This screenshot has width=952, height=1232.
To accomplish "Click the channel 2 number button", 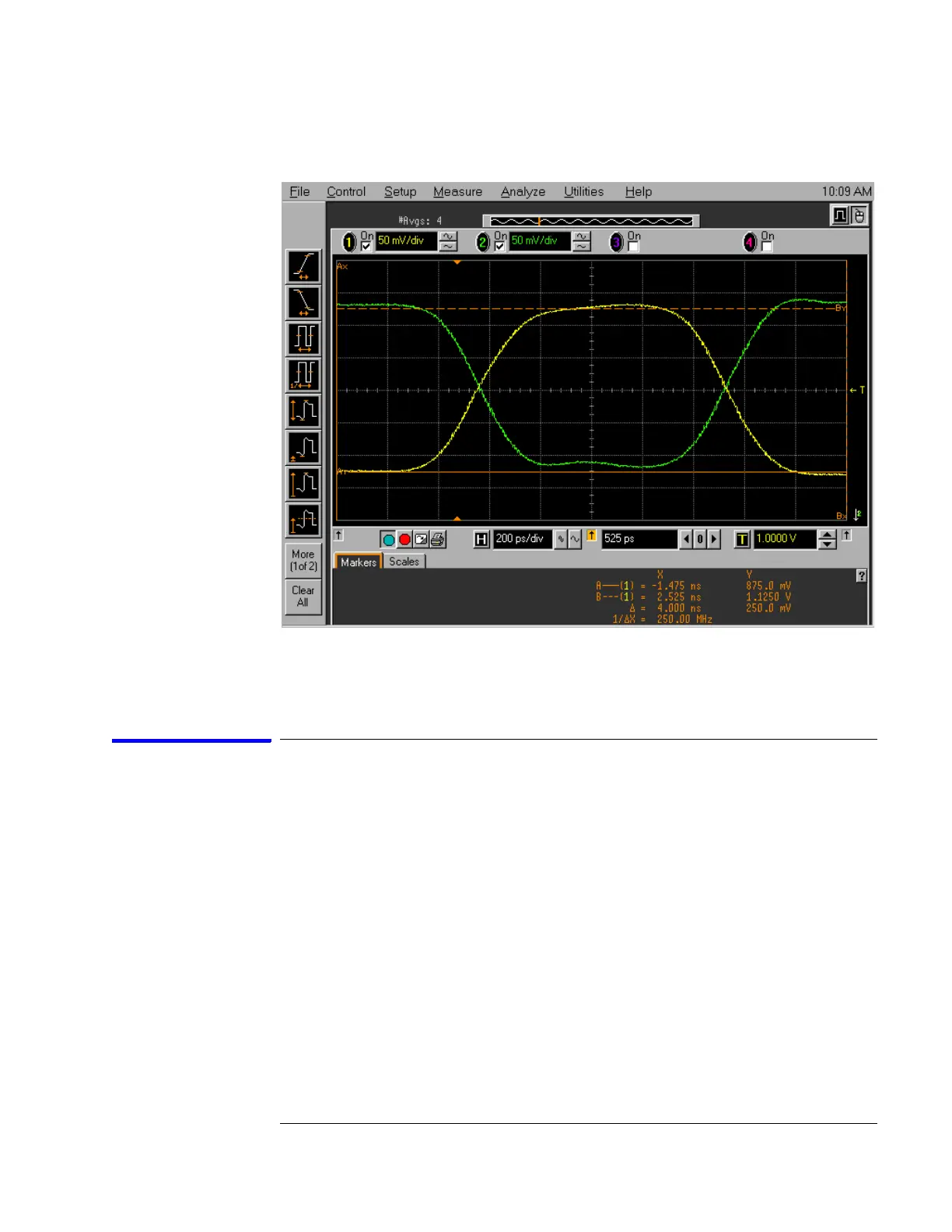I will [x=483, y=243].
